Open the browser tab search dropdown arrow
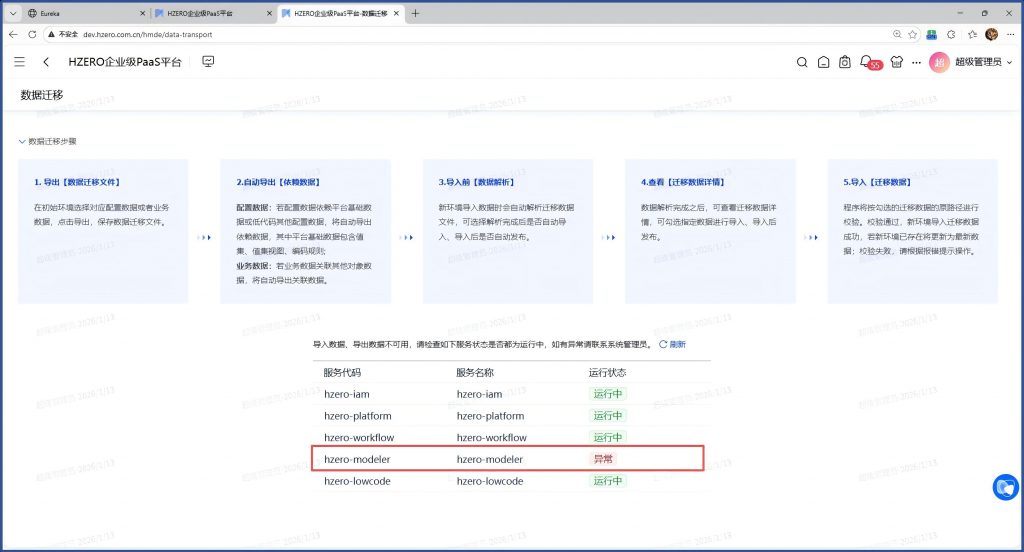This screenshot has width=1024, height=552. click(11, 13)
